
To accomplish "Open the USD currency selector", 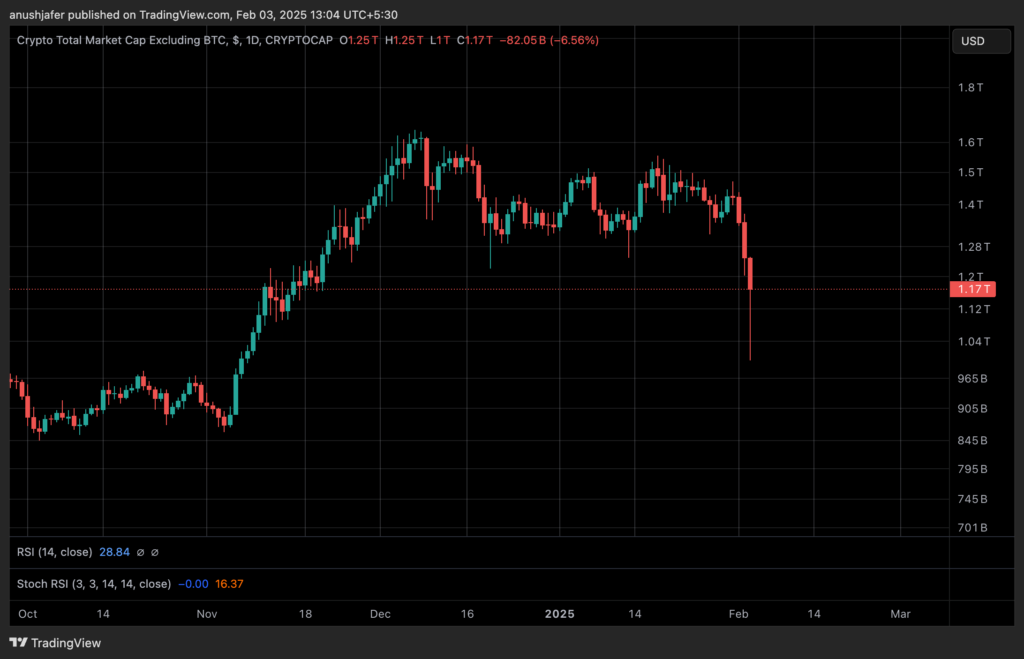I will (x=972, y=41).
